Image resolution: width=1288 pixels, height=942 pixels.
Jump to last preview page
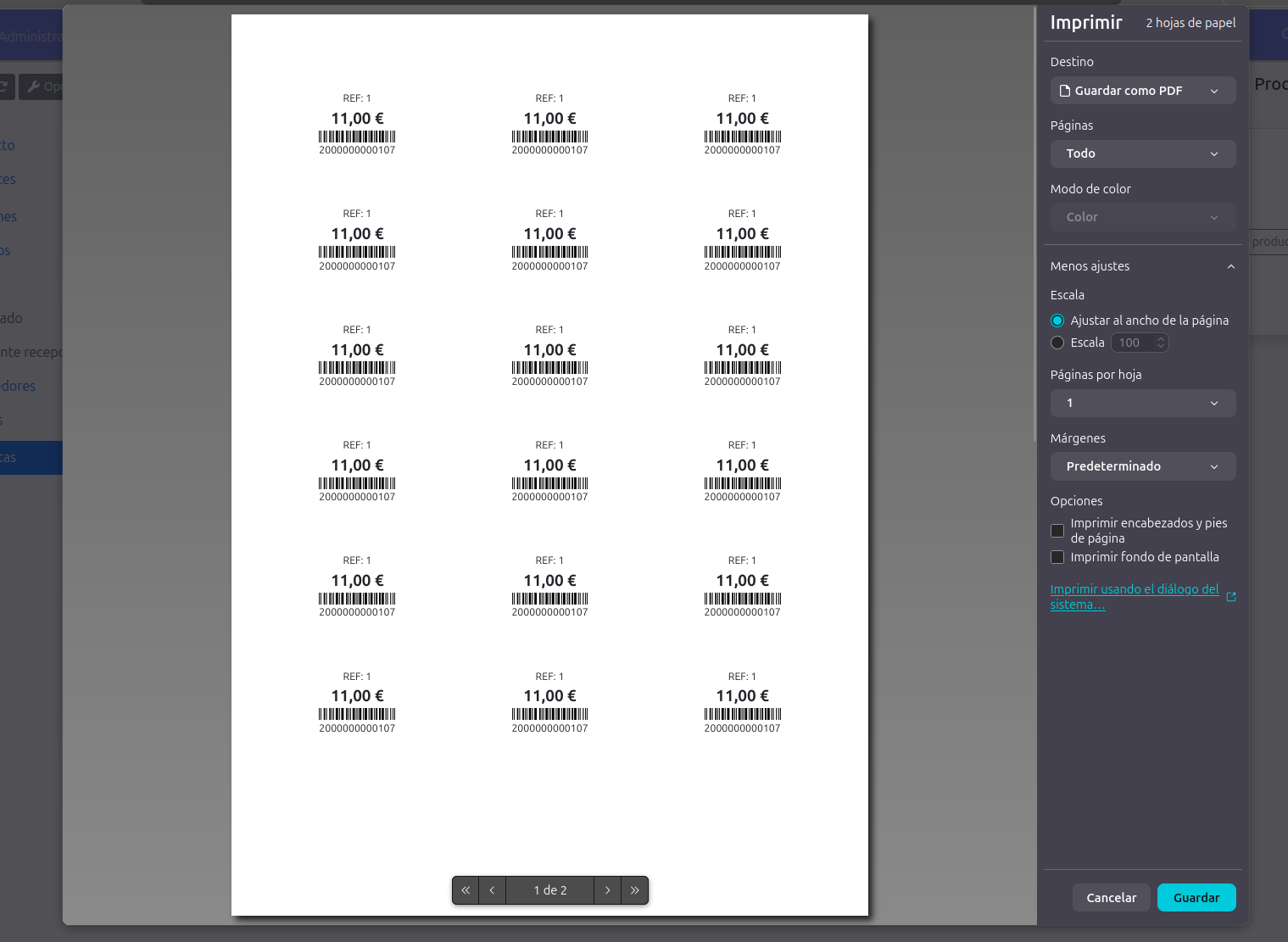pos(635,890)
